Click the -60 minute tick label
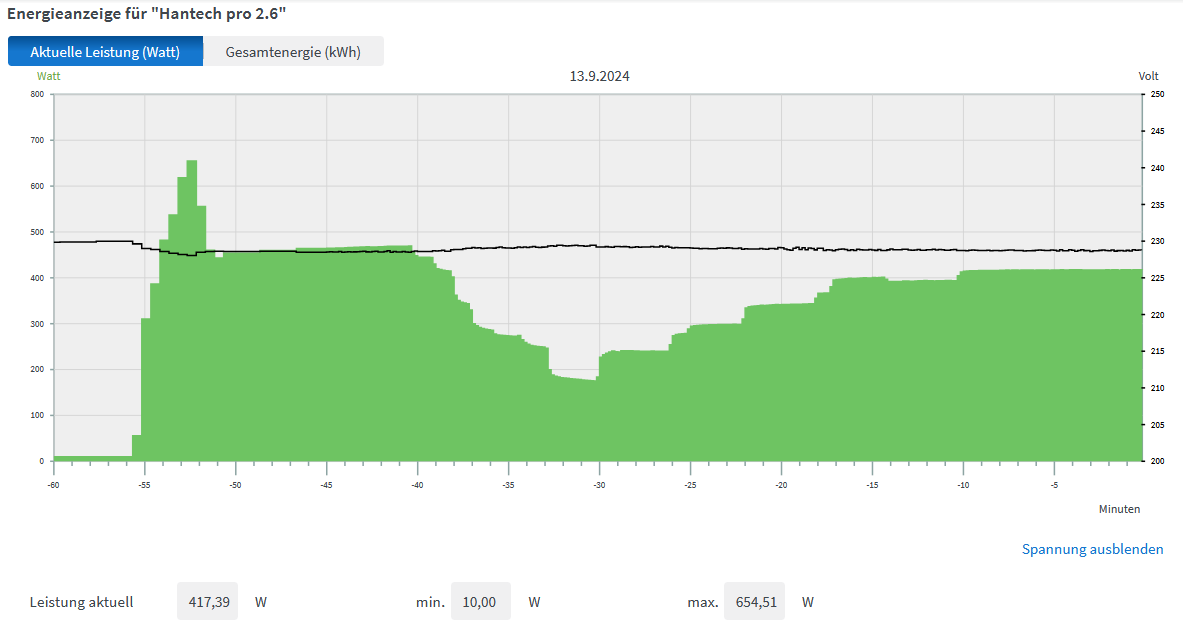Screen dimensions: 1183x622 (x=54, y=485)
